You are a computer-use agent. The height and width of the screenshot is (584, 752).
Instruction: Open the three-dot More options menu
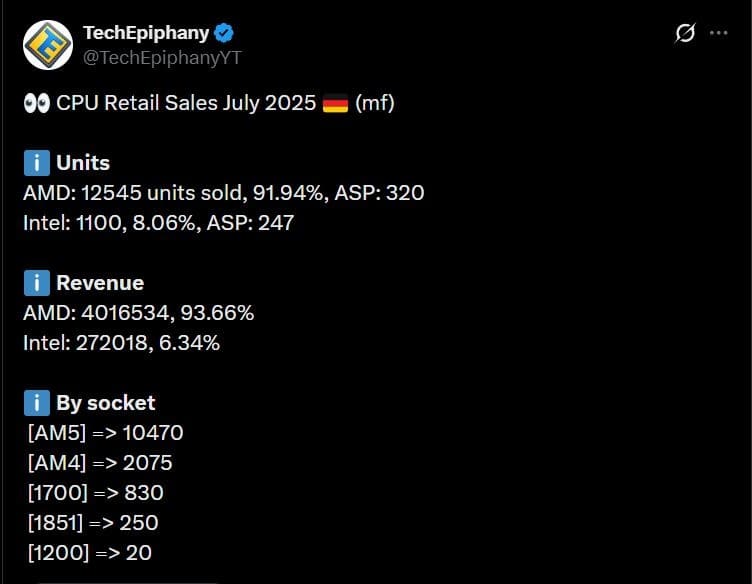point(718,33)
